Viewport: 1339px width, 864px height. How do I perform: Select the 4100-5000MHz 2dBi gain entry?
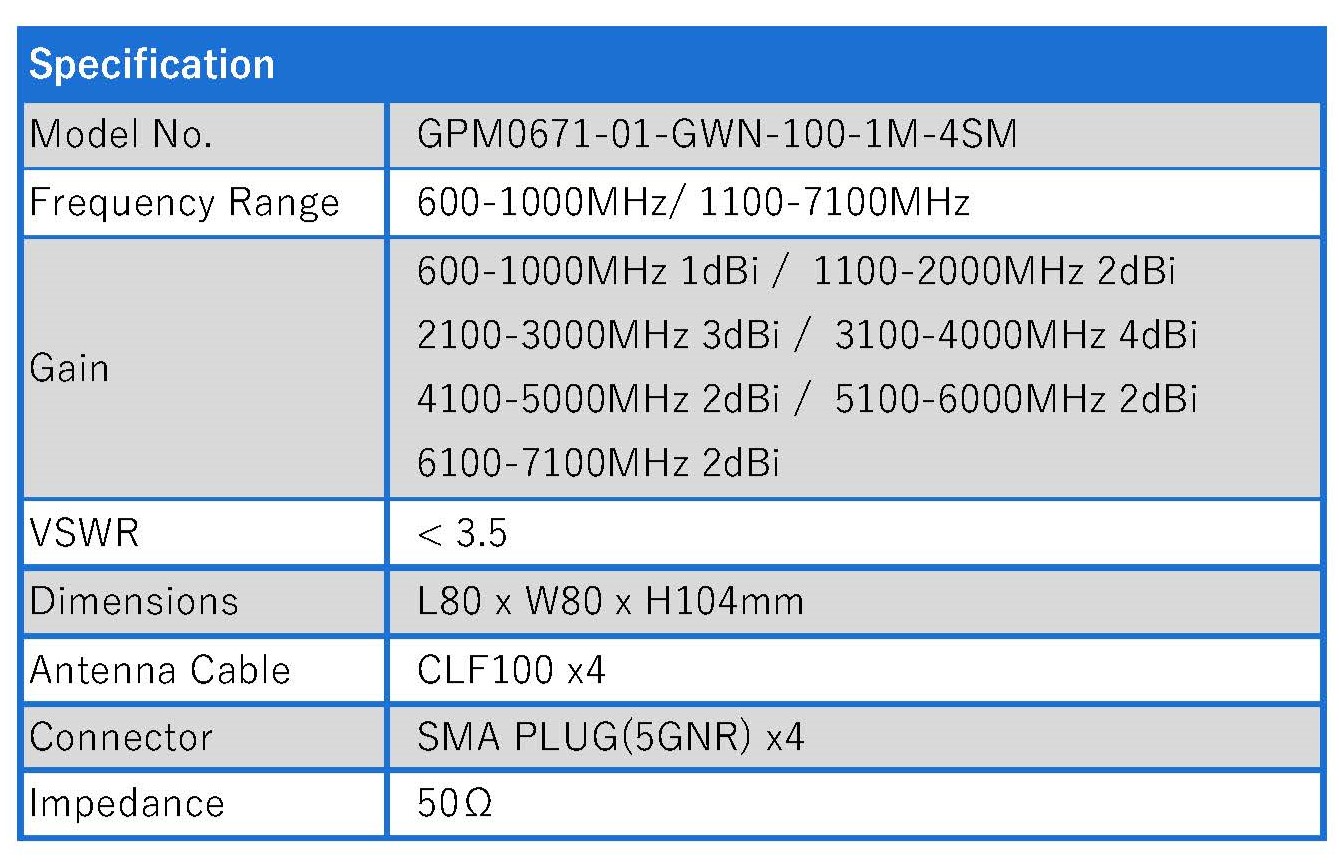point(598,399)
